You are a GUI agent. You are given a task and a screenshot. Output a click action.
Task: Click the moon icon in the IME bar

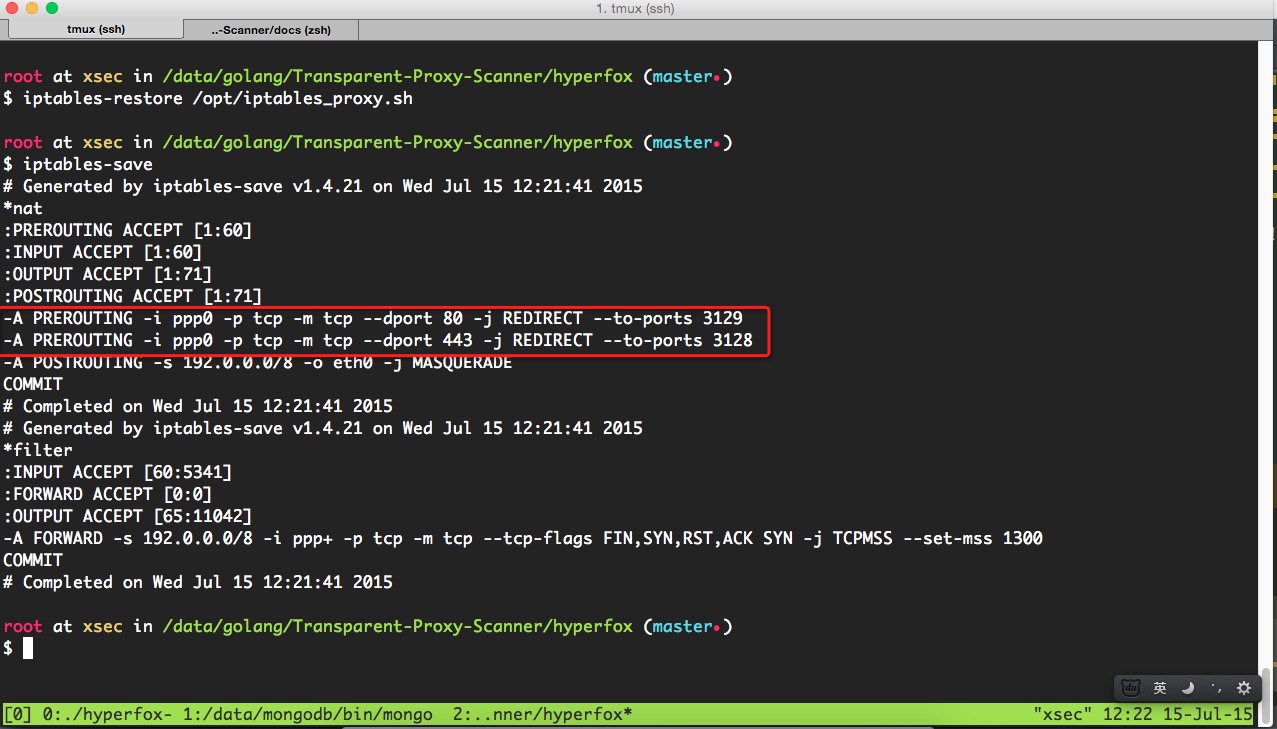pyautogui.click(x=1188, y=688)
